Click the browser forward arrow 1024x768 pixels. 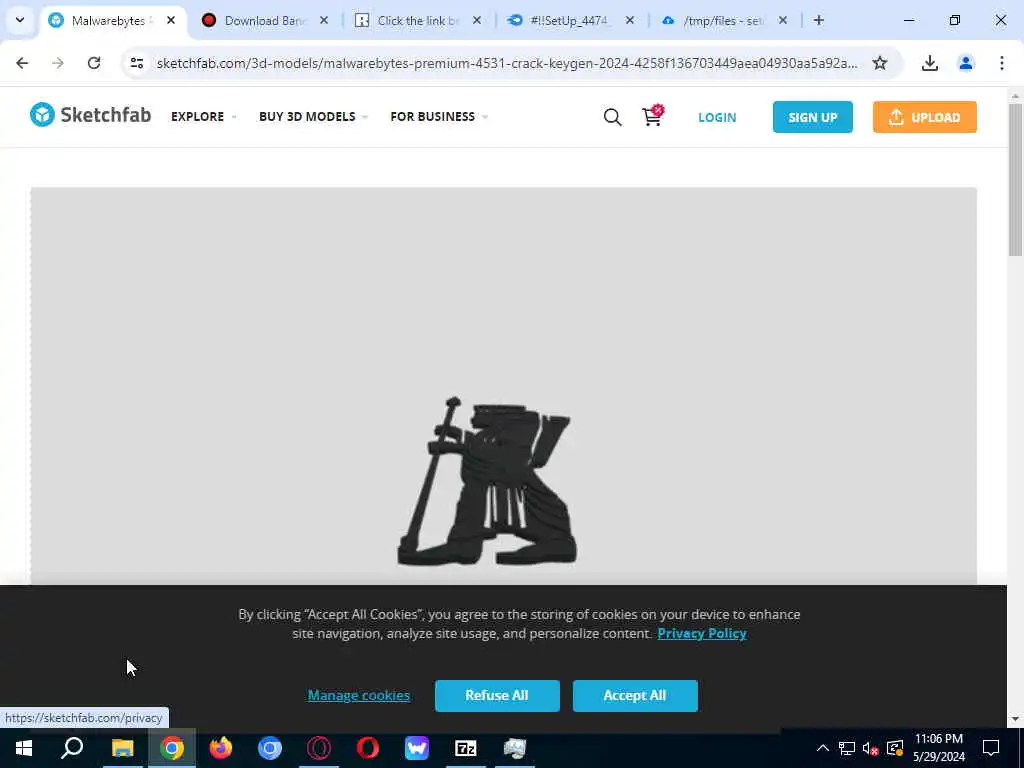(58, 63)
